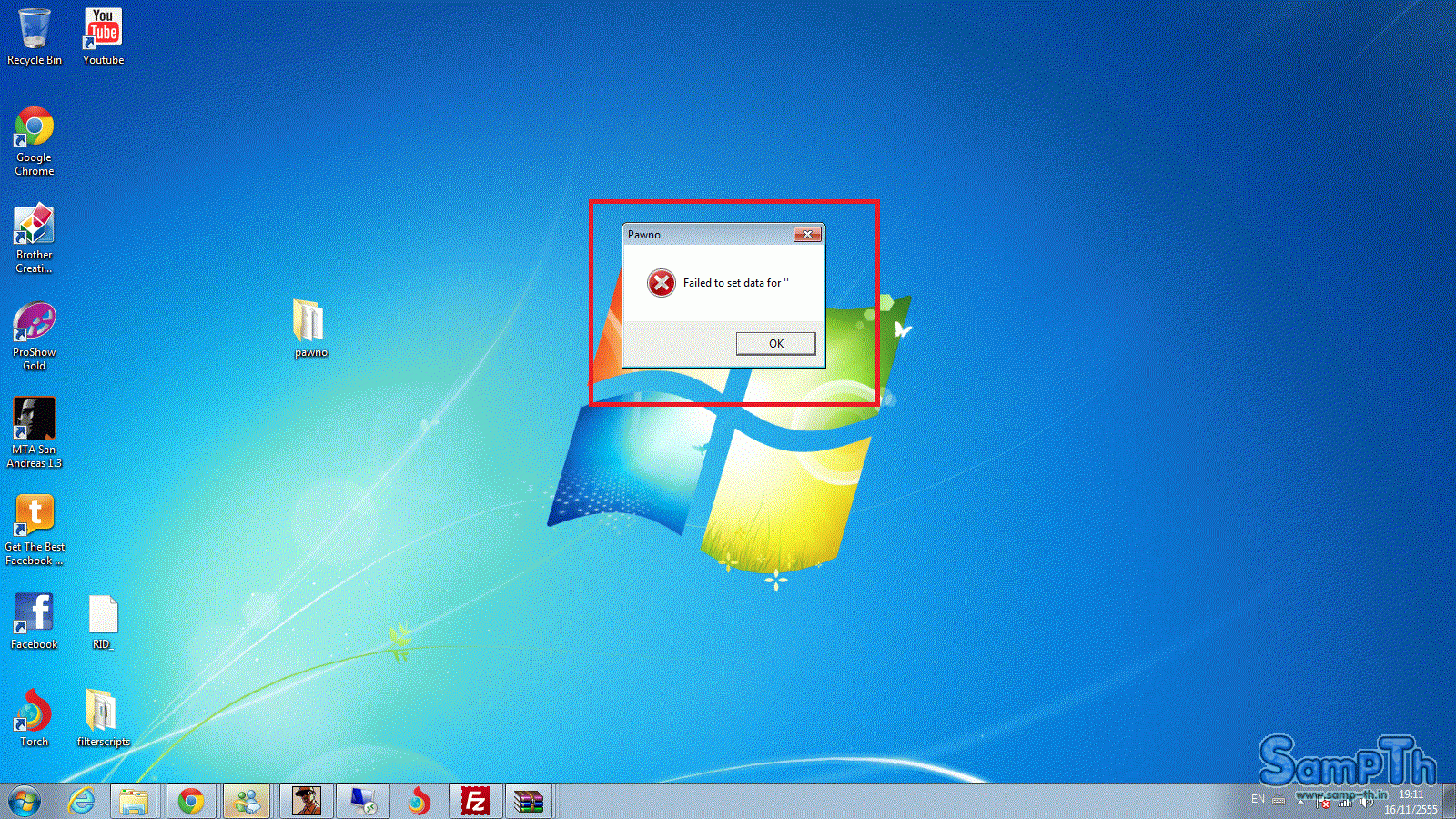Open FileZilla from the taskbar
The image size is (1456, 819).
[476, 801]
